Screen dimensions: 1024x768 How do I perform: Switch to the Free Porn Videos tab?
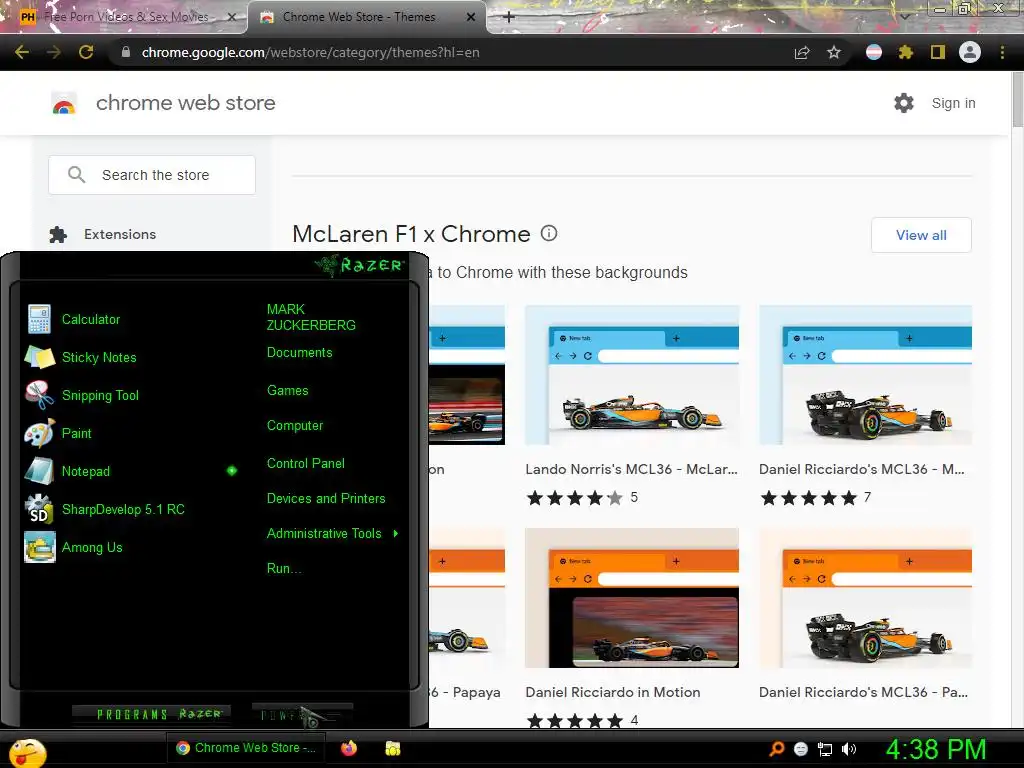pos(126,17)
